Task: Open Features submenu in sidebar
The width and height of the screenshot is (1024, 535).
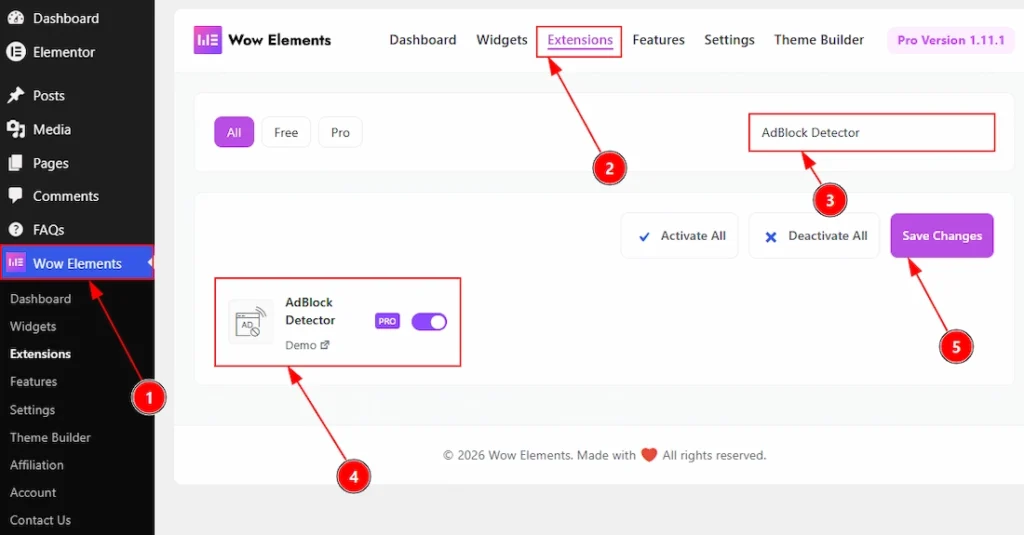Action: click(33, 381)
